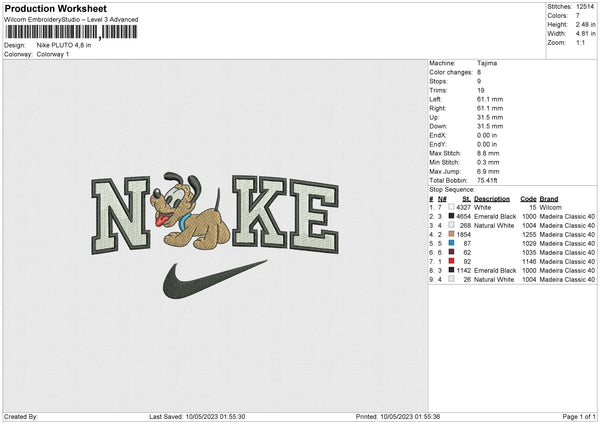This screenshot has width=600, height=424.
Task: Click the Printed timestamp 10/05/2023 01:55:36
Action: [410, 417]
